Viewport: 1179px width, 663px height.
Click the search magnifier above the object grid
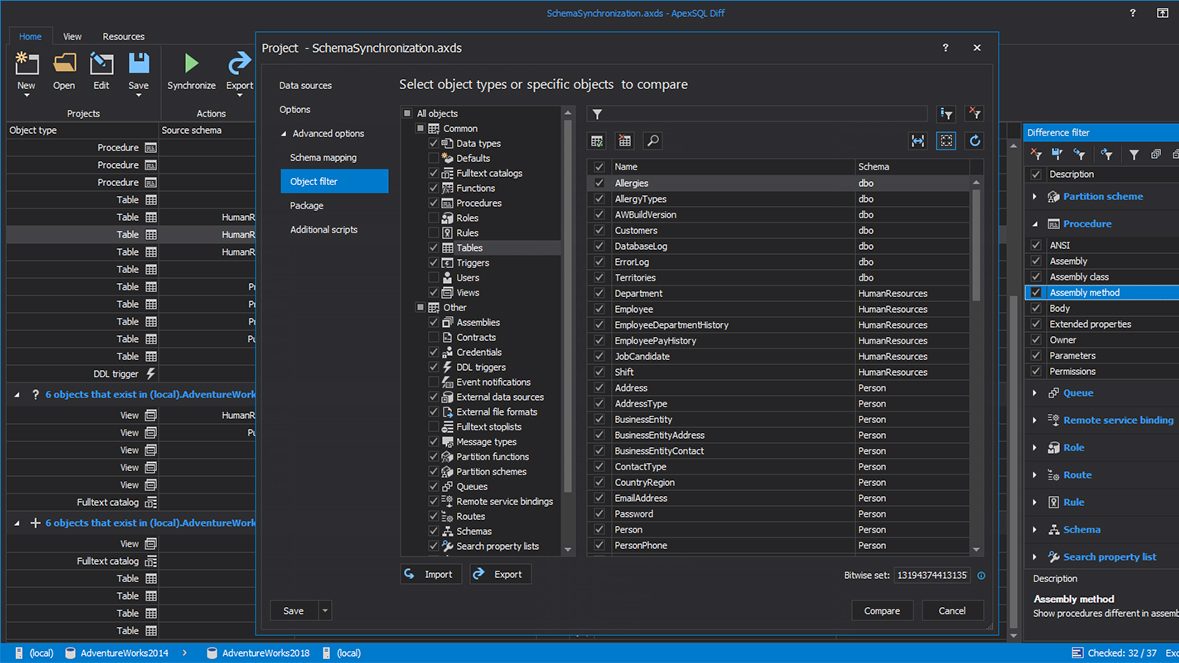(652, 141)
